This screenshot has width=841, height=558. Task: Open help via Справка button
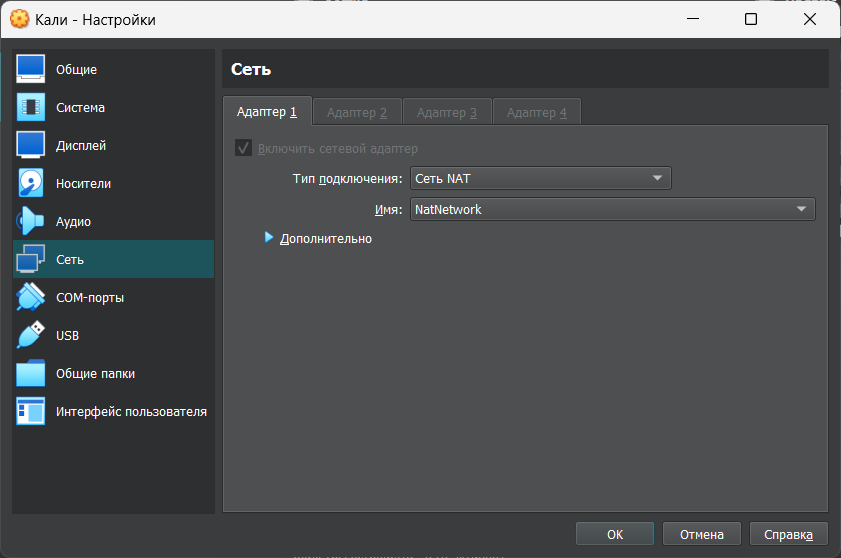click(788, 534)
